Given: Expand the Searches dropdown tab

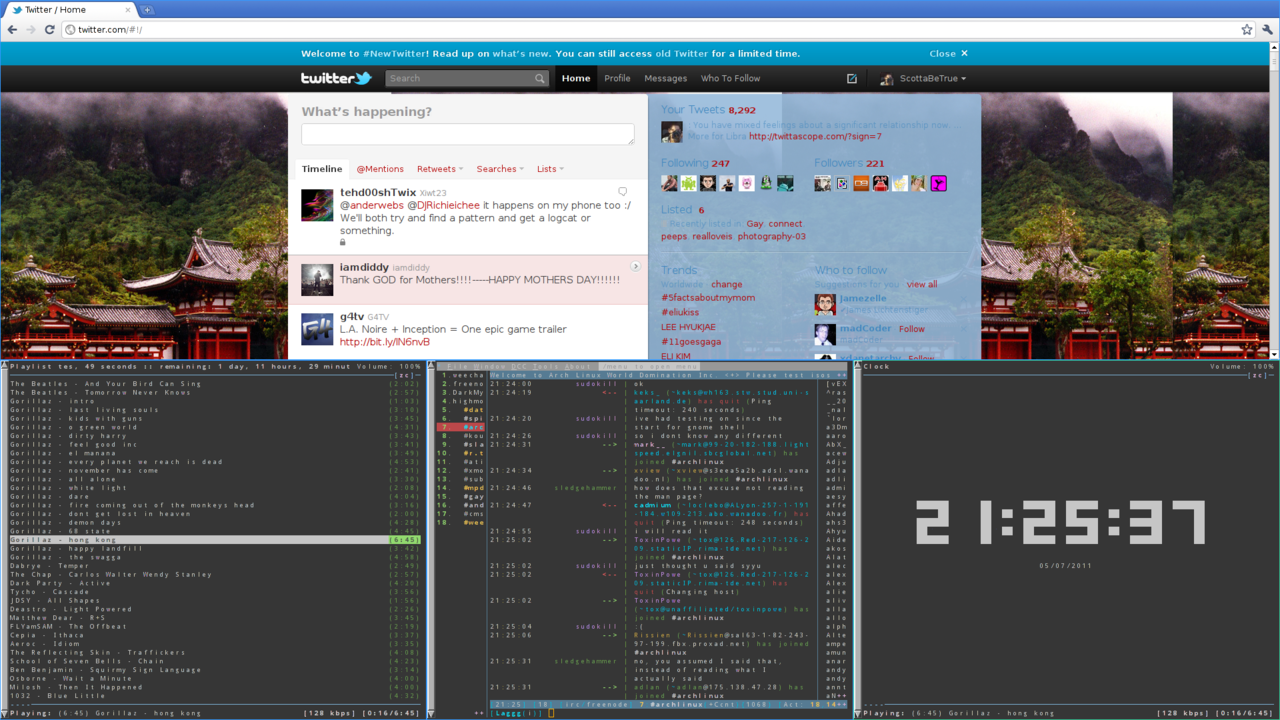Looking at the screenshot, I should click(x=499, y=169).
